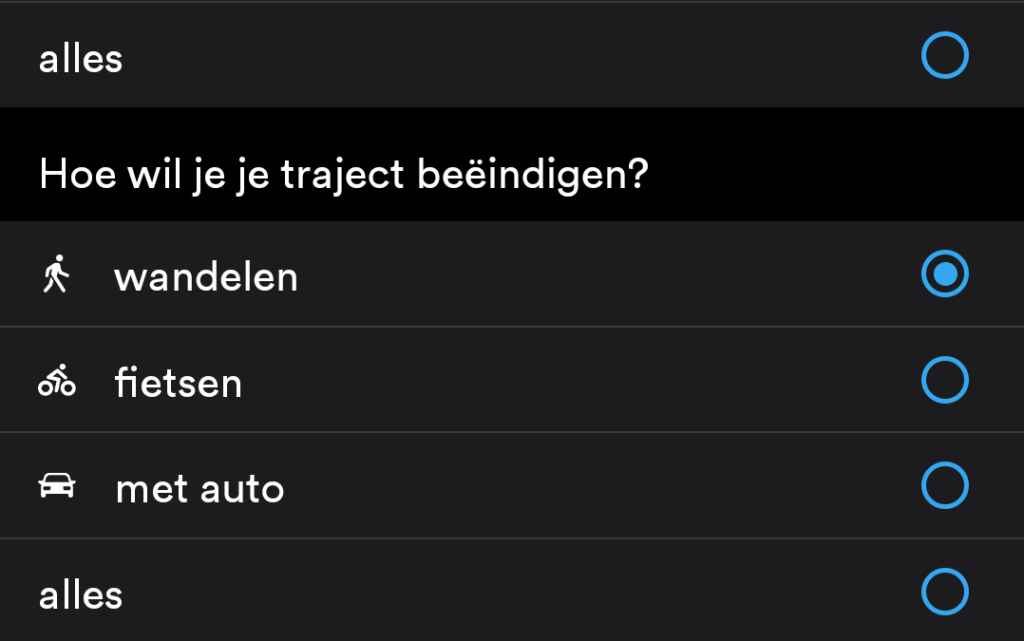
Task: Select the met auto radio button
Action: pos(944,485)
